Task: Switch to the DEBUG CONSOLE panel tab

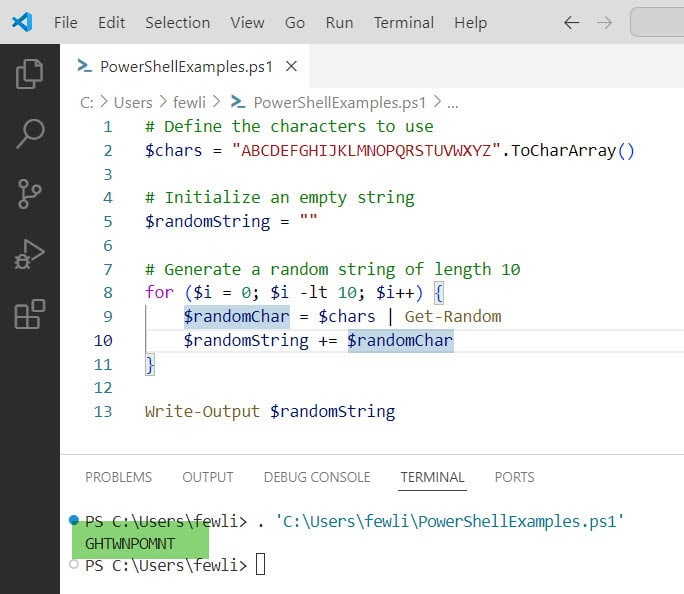Action: [x=317, y=477]
